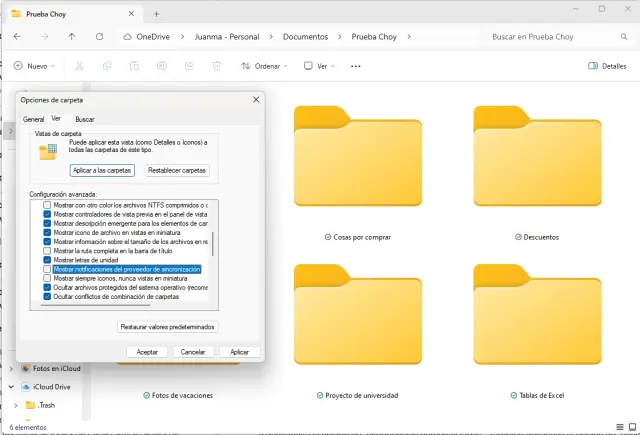
Task: Click the Fotos en iCloud sidebar icon
Action: 24,368
